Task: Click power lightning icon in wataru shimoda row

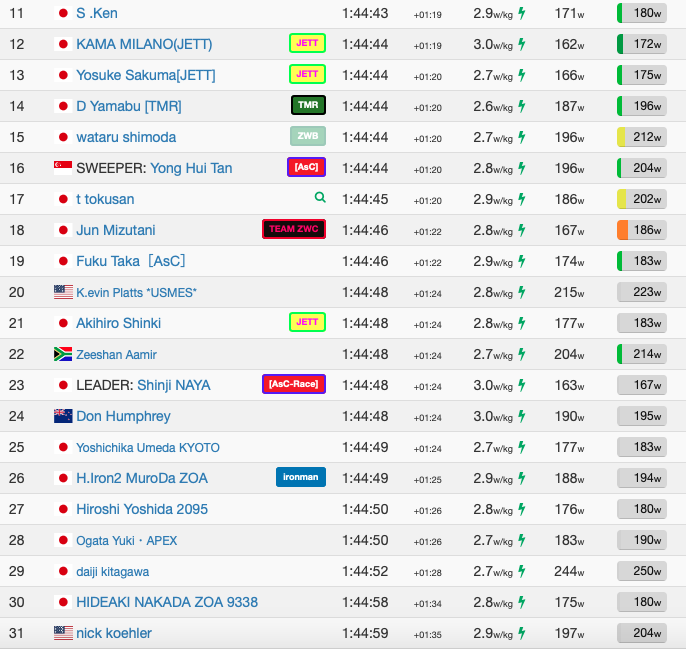Action: 522,137
